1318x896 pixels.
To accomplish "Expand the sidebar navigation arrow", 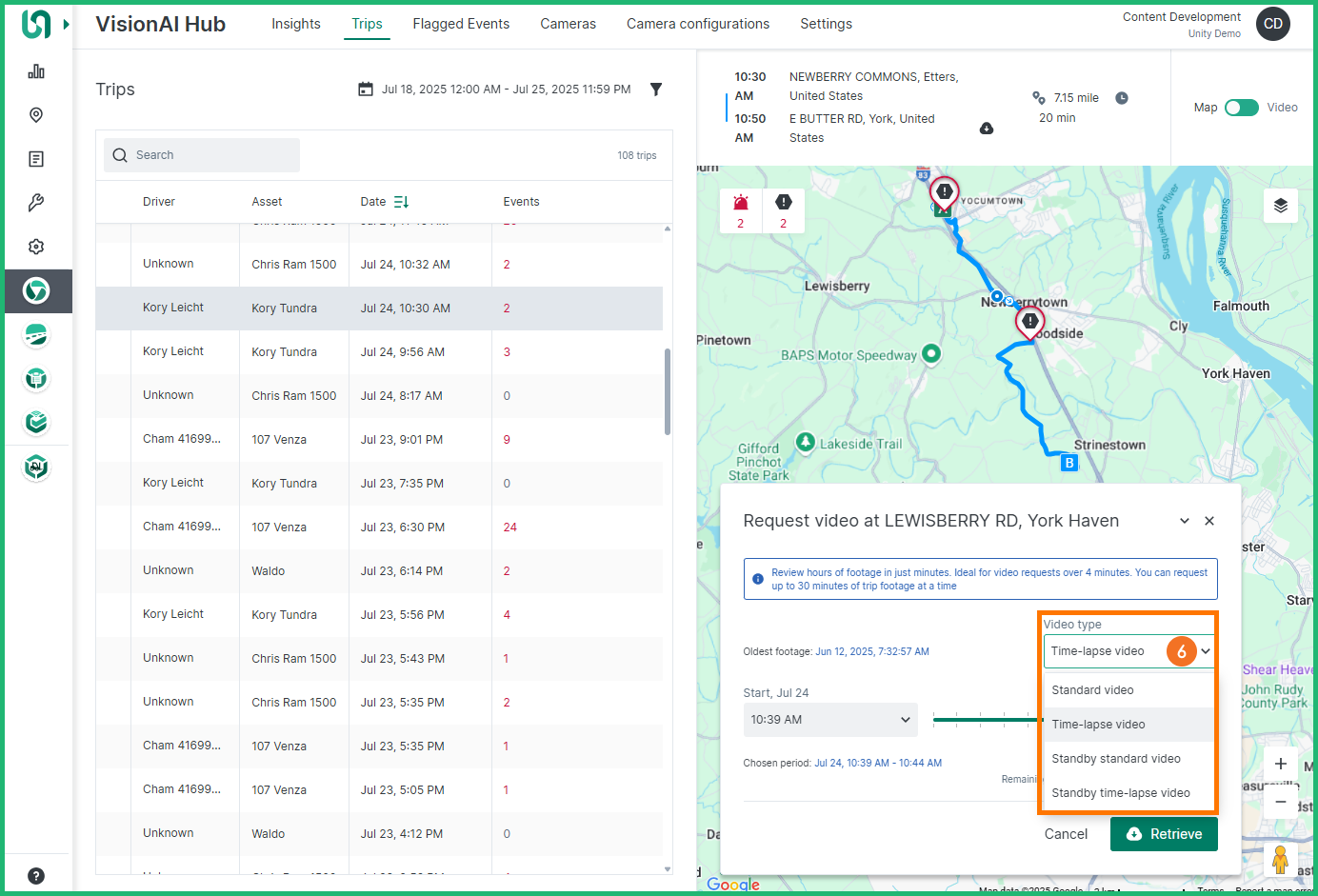I will [x=66, y=24].
